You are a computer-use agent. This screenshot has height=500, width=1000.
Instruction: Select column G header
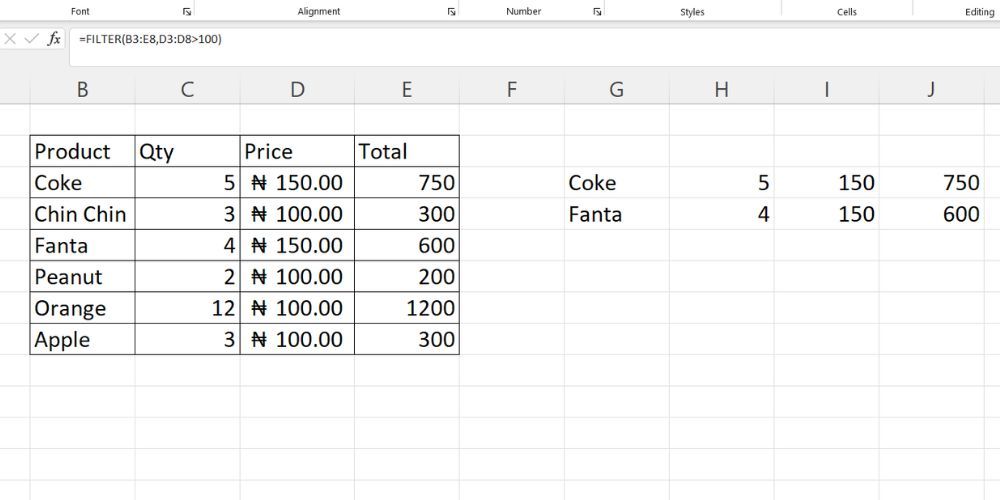pyautogui.click(x=616, y=90)
